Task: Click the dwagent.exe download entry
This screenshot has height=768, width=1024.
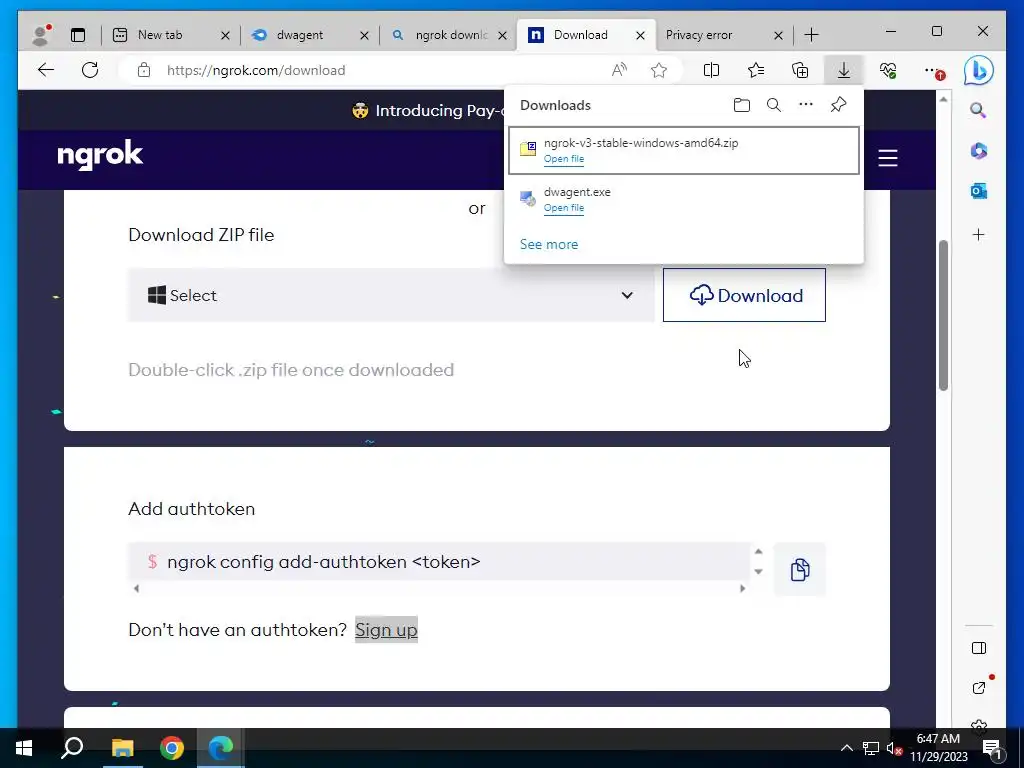Action: coord(684,199)
